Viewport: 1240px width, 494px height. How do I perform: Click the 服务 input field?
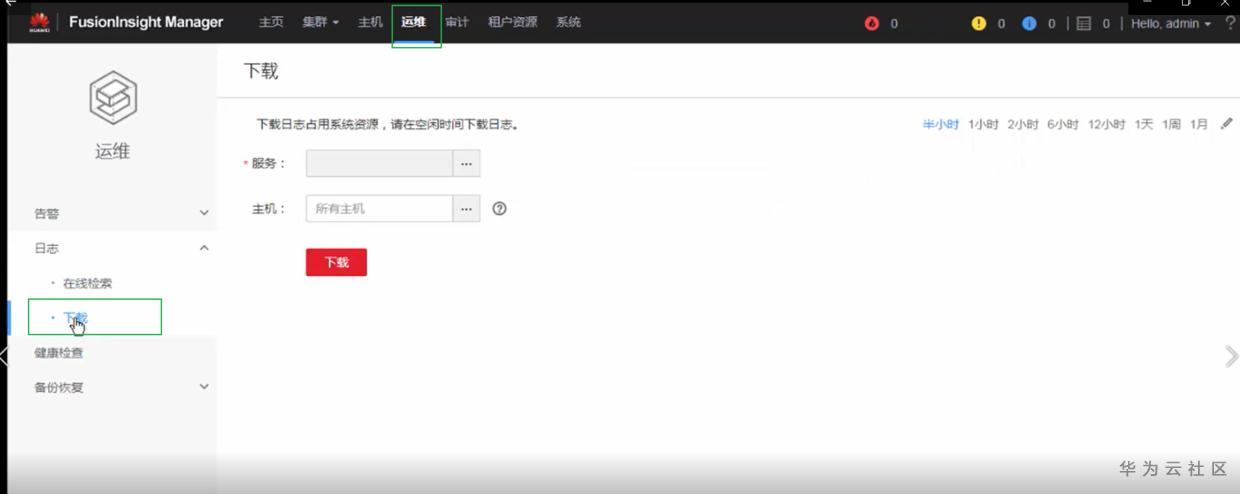pos(379,163)
